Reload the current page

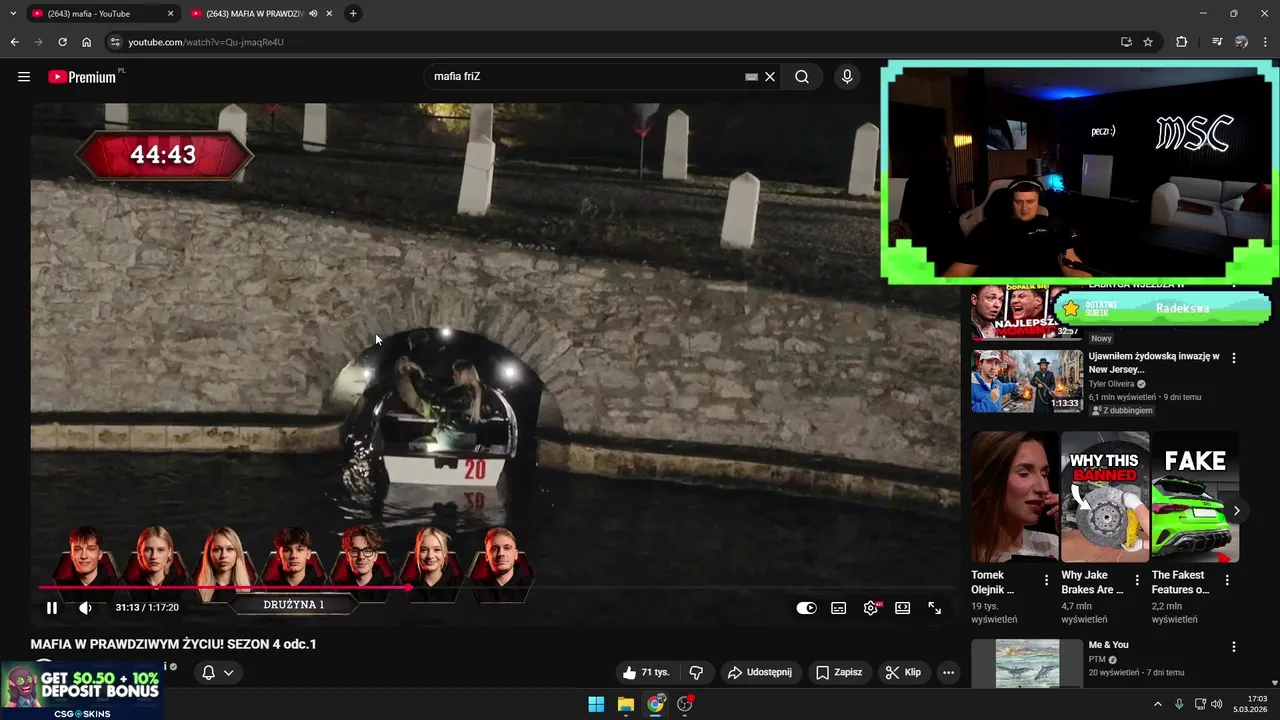click(x=62, y=42)
